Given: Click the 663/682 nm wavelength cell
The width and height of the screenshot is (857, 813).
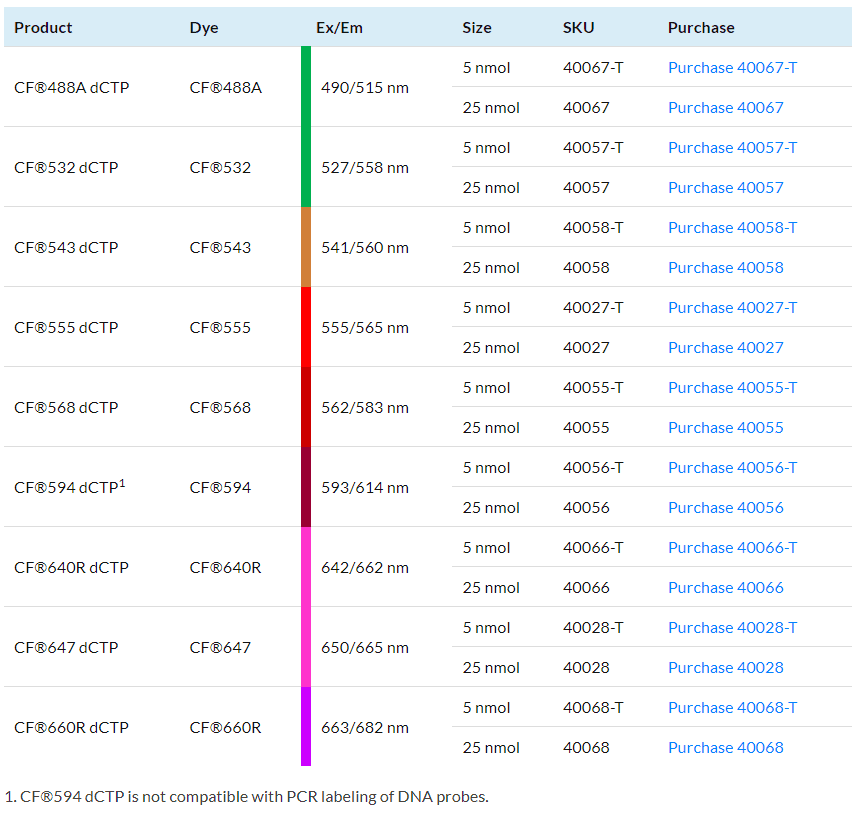Looking at the screenshot, I should point(364,728).
